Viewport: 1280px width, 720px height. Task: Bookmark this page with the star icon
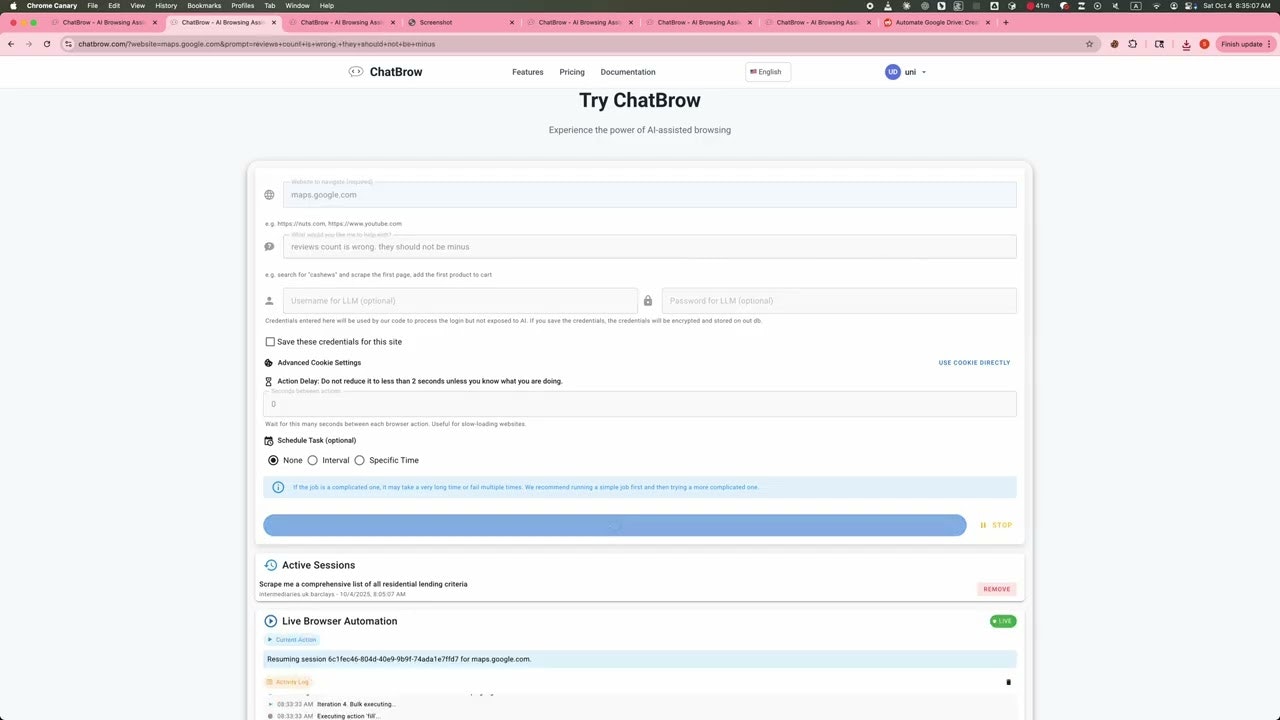1089,44
